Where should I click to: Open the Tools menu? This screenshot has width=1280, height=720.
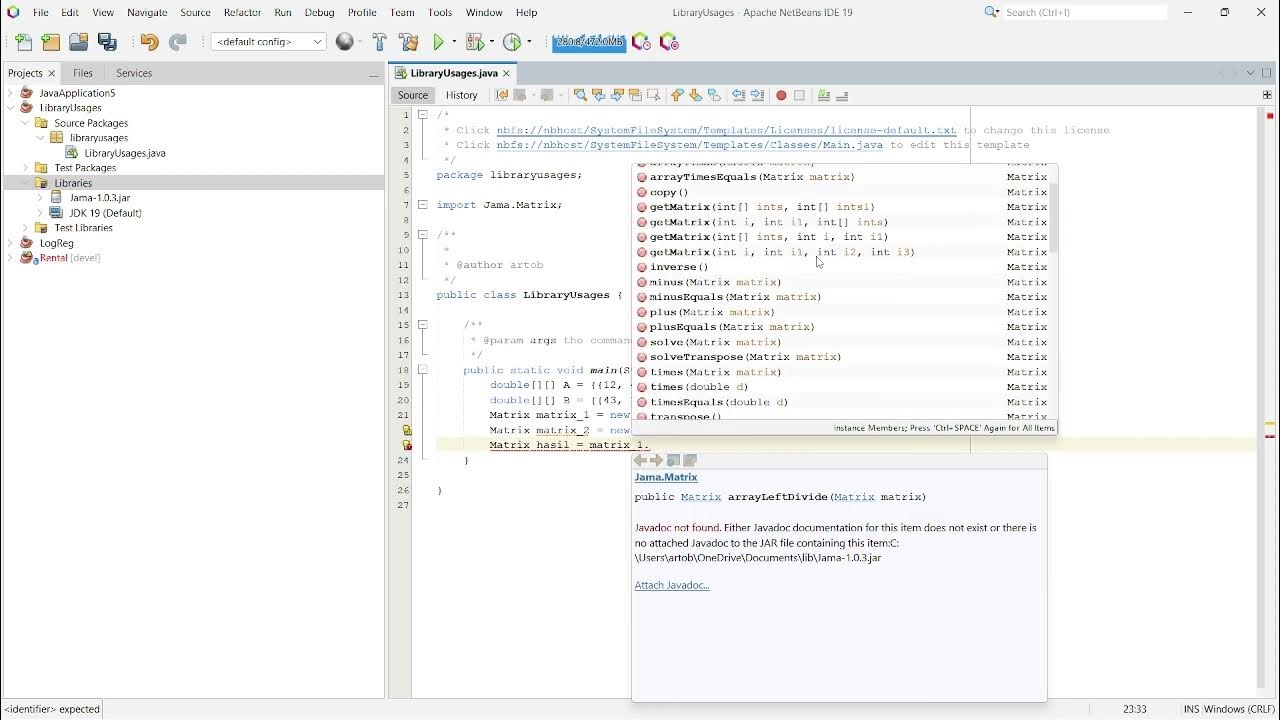click(x=440, y=12)
